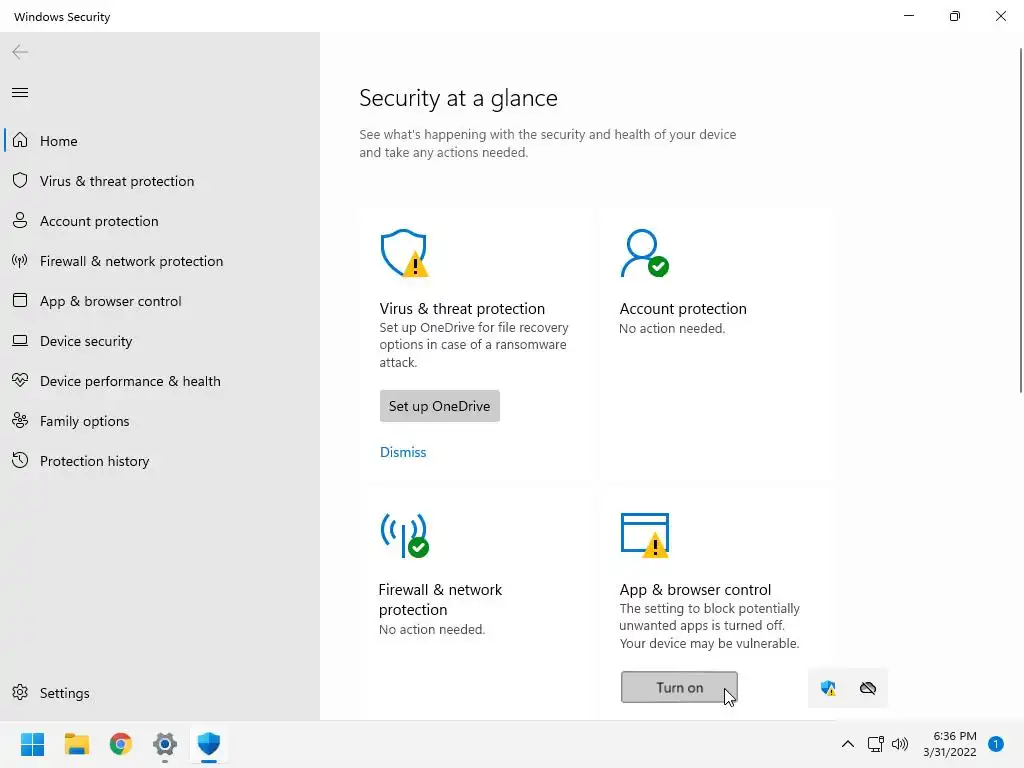Open the Windows Start menu
This screenshot has height=768, width=1024.
(33, 744)
